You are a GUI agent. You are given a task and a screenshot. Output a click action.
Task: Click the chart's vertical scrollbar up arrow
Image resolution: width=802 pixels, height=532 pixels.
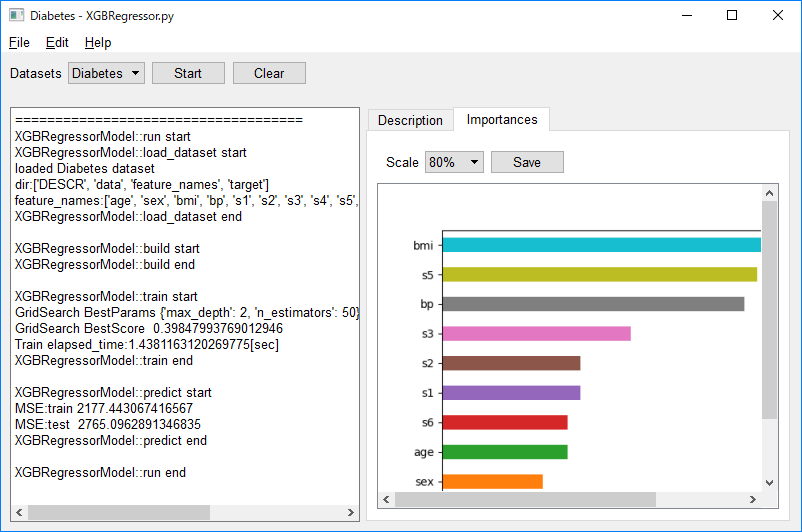coord(769,193)
